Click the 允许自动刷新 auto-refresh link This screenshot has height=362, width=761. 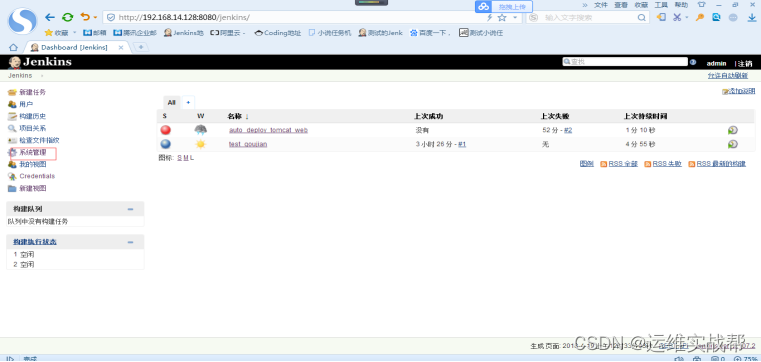pos(728,76)
